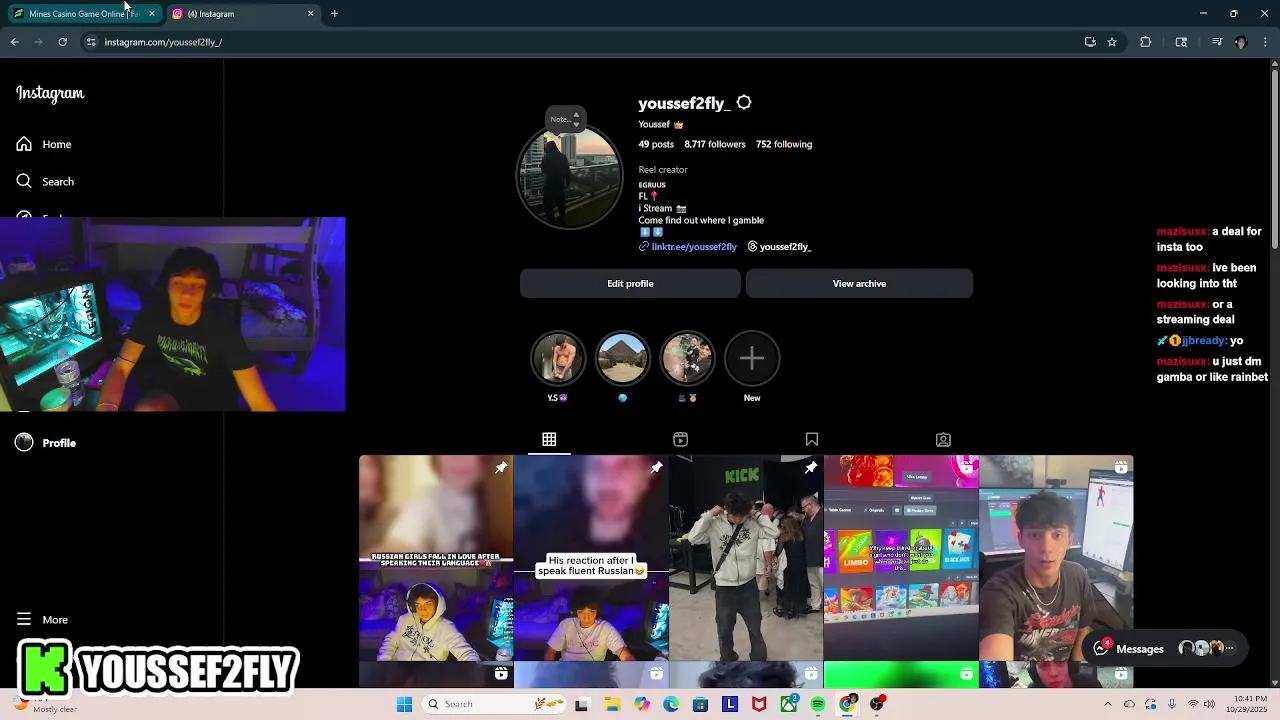Switch to the Reels tab

(x=680, y=439)
